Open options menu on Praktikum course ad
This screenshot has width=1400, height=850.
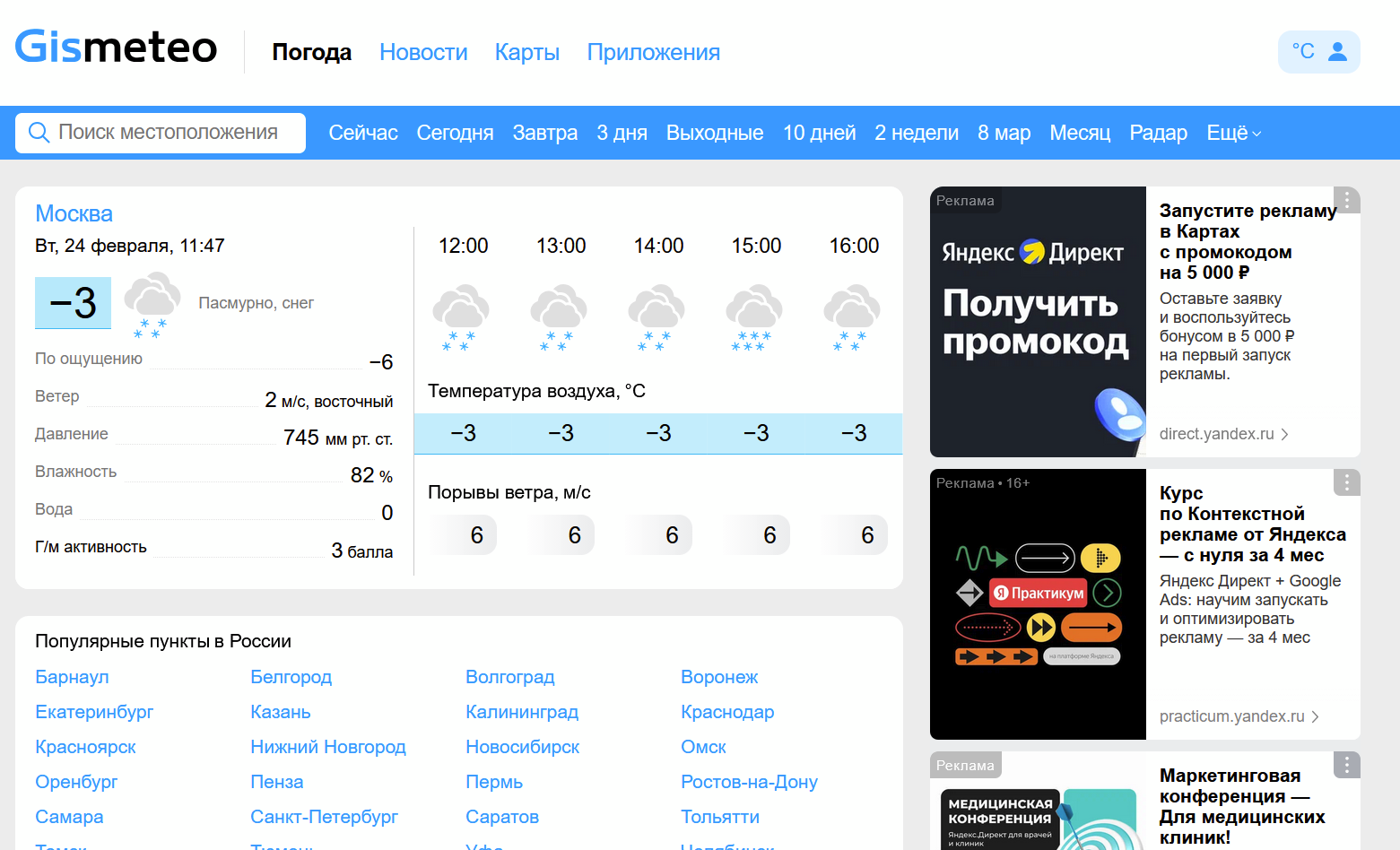(1346, 482)
